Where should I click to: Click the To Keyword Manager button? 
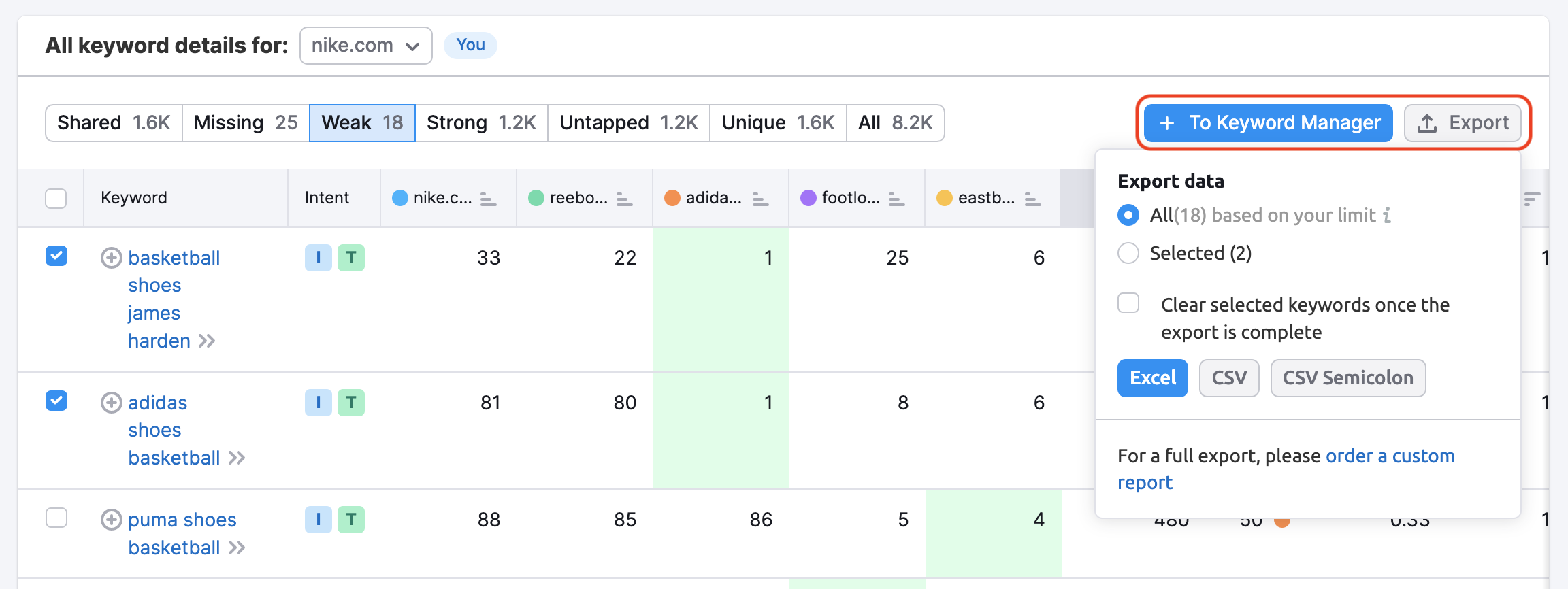point(1269,123)
